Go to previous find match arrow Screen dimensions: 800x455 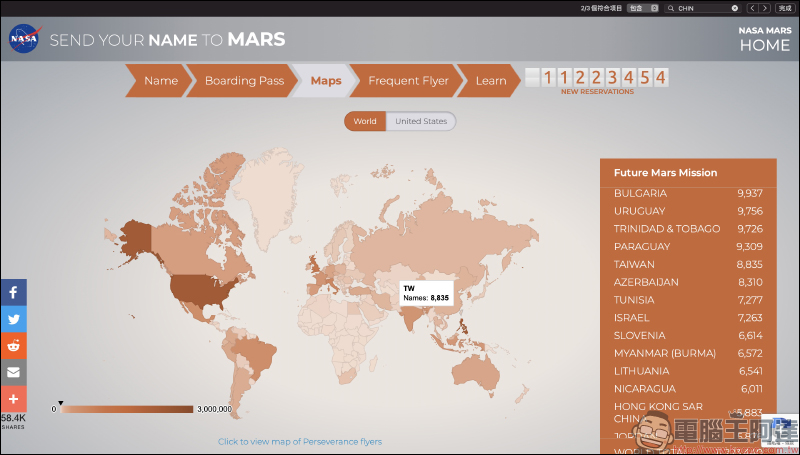753,8
